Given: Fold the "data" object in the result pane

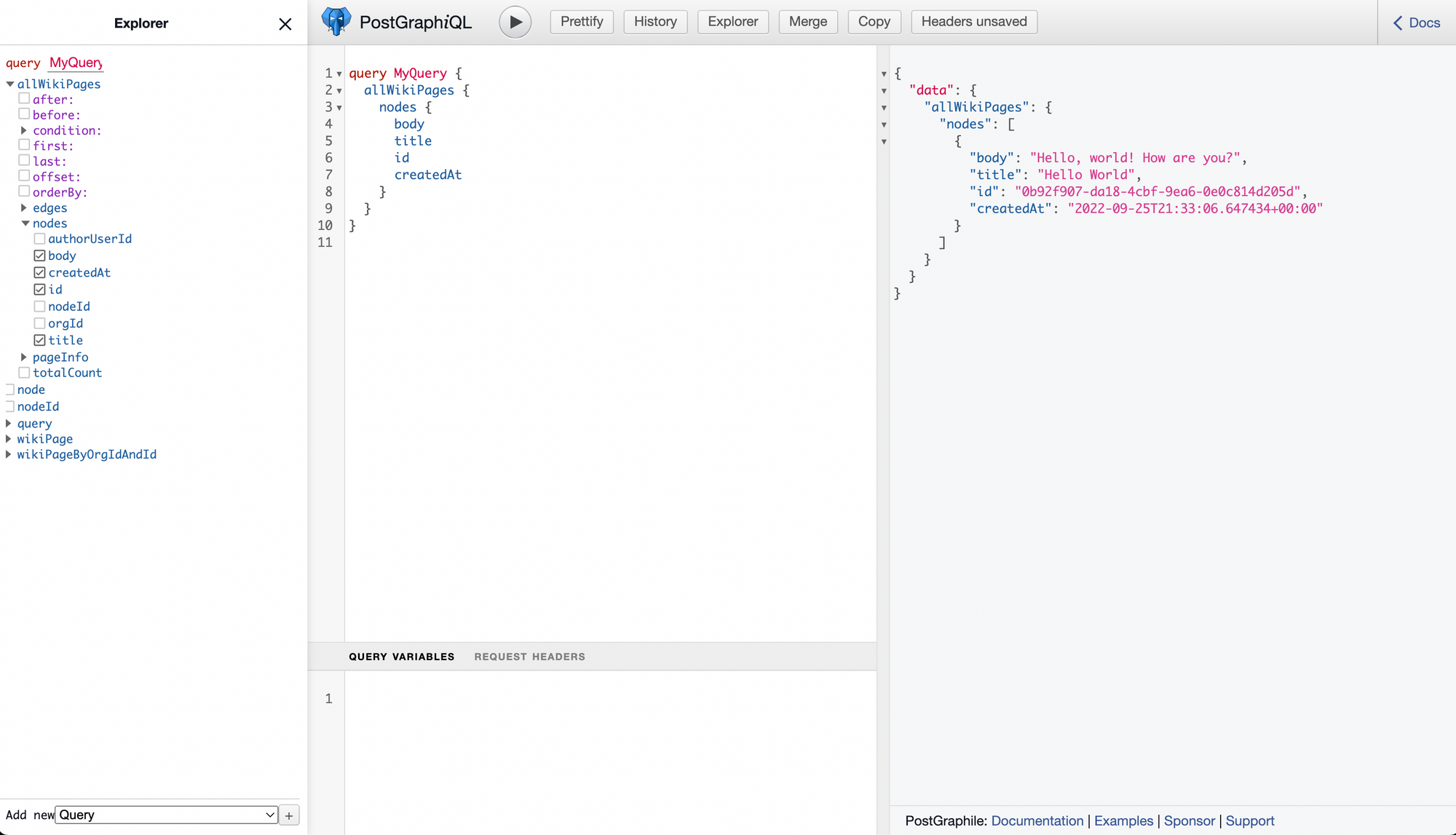Looking at the screenshot, I should point(884,91).
